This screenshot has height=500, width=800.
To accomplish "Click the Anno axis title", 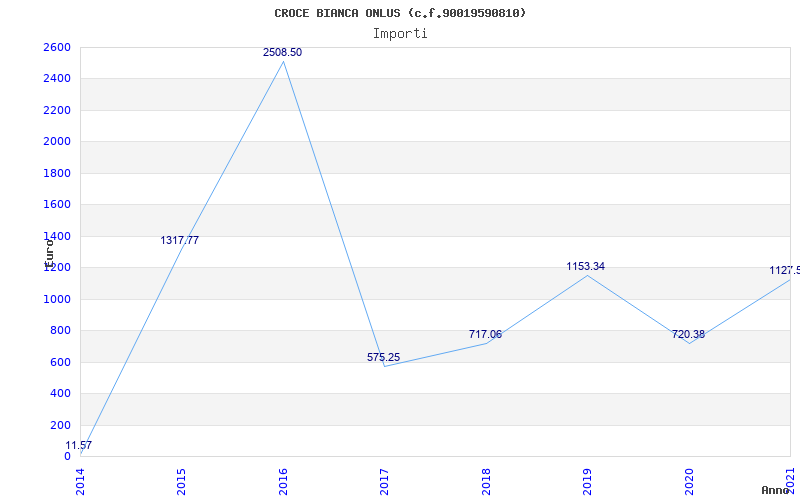I will pos(775,490).
